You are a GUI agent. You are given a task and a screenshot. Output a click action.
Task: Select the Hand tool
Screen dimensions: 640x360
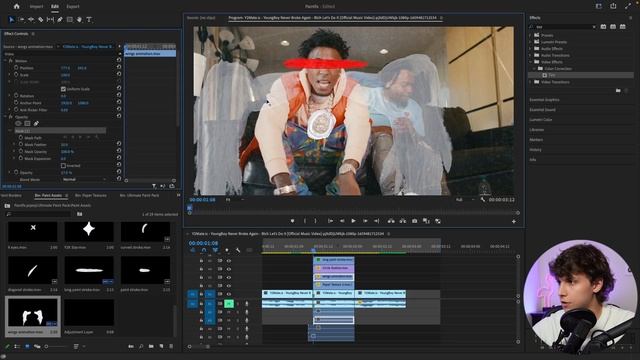[79, 19]
